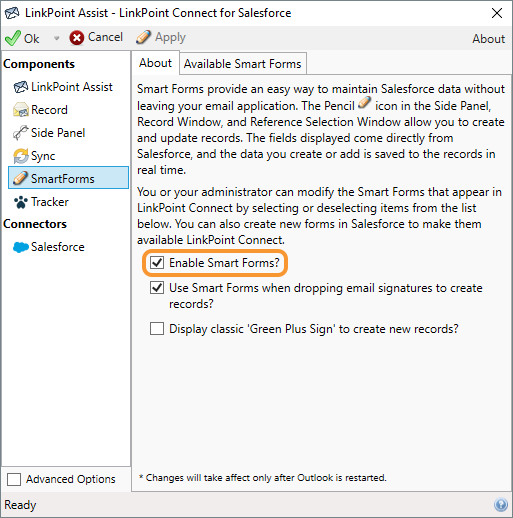
Task: Click the Side Panel chain link icon
Action: (21, 133)
